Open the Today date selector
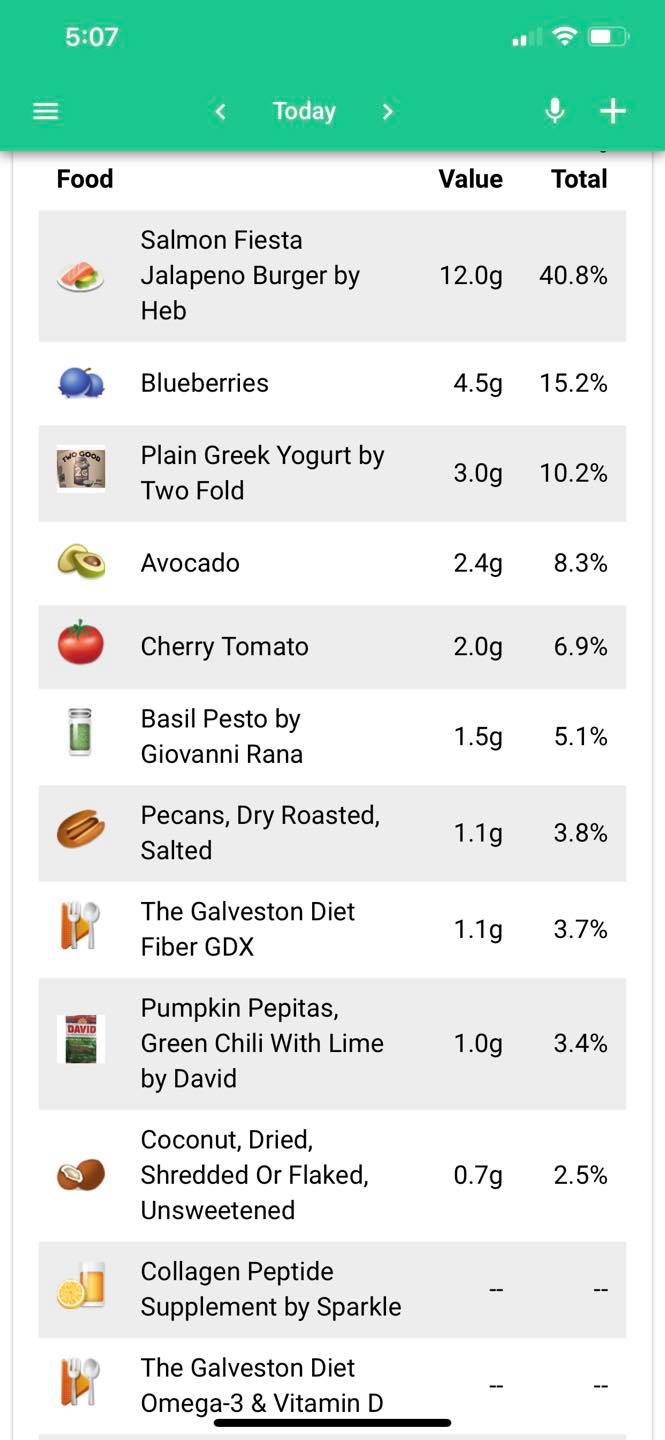This screenshot has height=1440, width=665. pos(304,111)
